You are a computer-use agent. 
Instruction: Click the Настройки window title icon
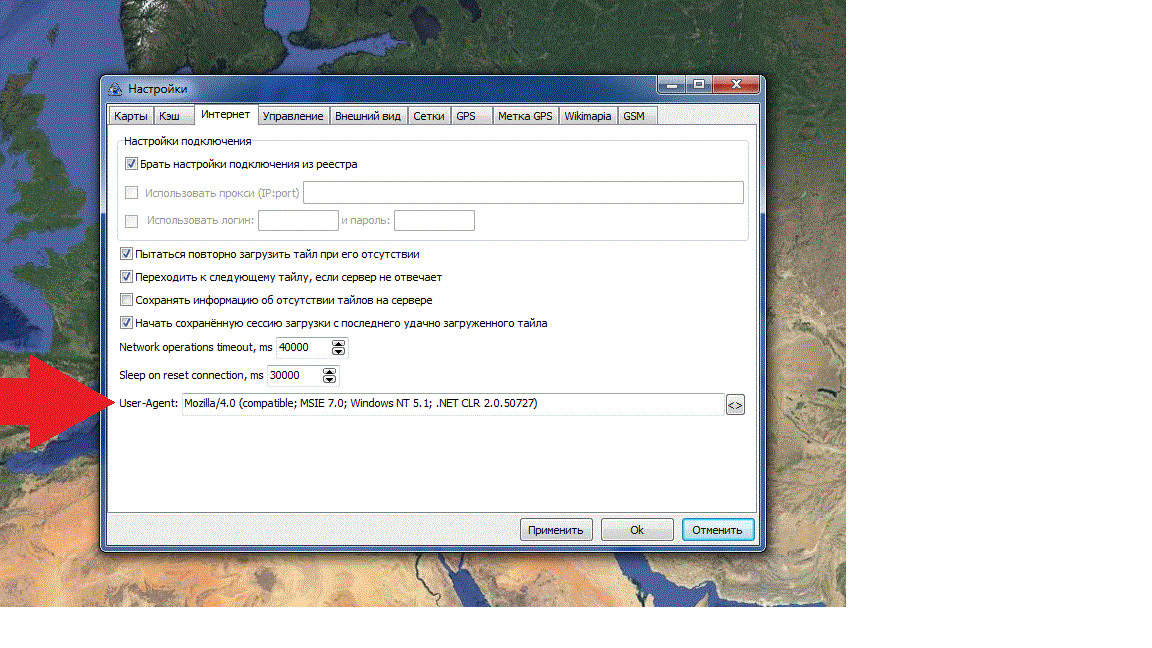click(x=115, y=89)
